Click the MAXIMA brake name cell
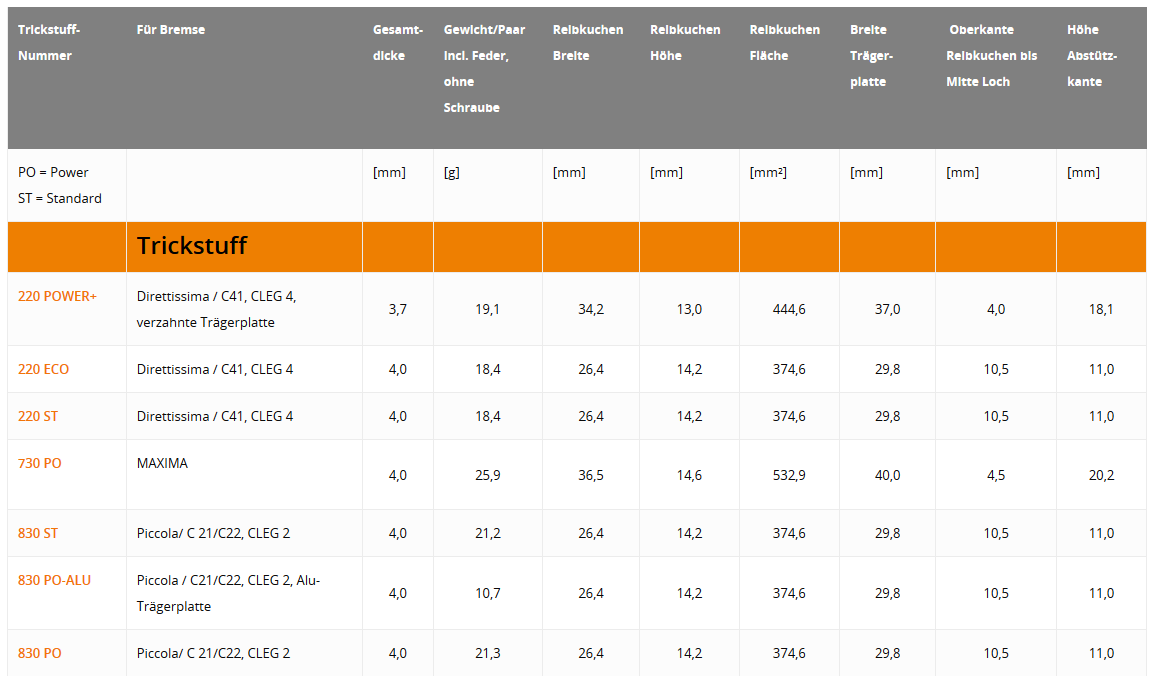Screen dimensions: 1152x676 pyautogui.click(x=162, y=463)
